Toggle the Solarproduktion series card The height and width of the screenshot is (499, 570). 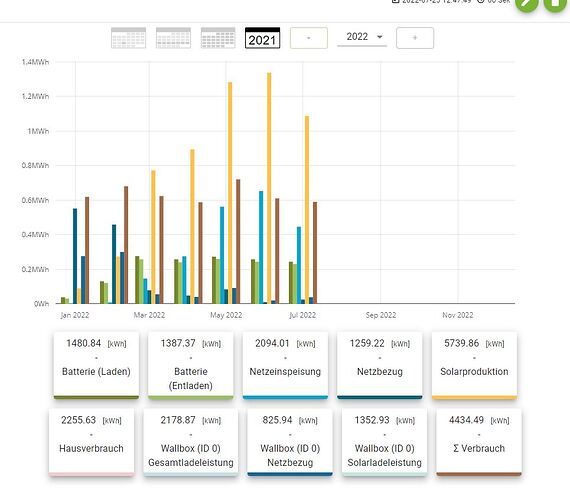point(474,365)
